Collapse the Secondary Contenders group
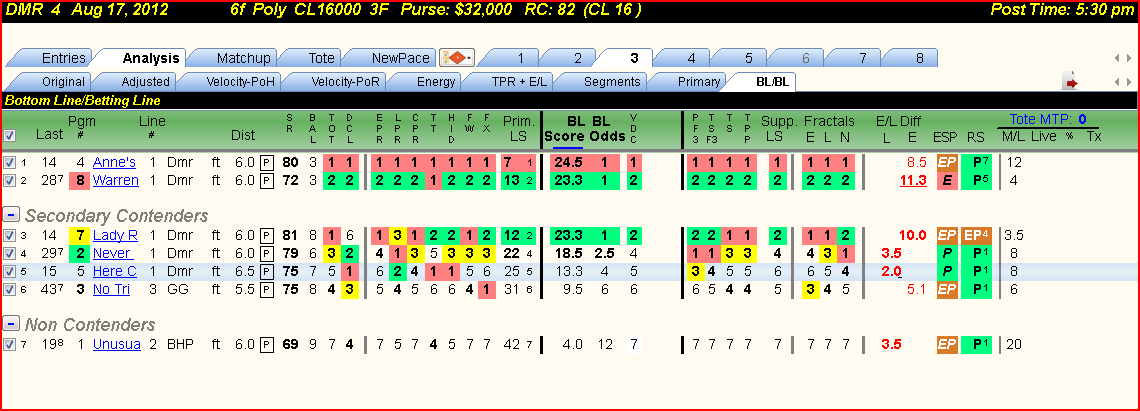This screenshot has width=1140, height=411. point(11,215)
